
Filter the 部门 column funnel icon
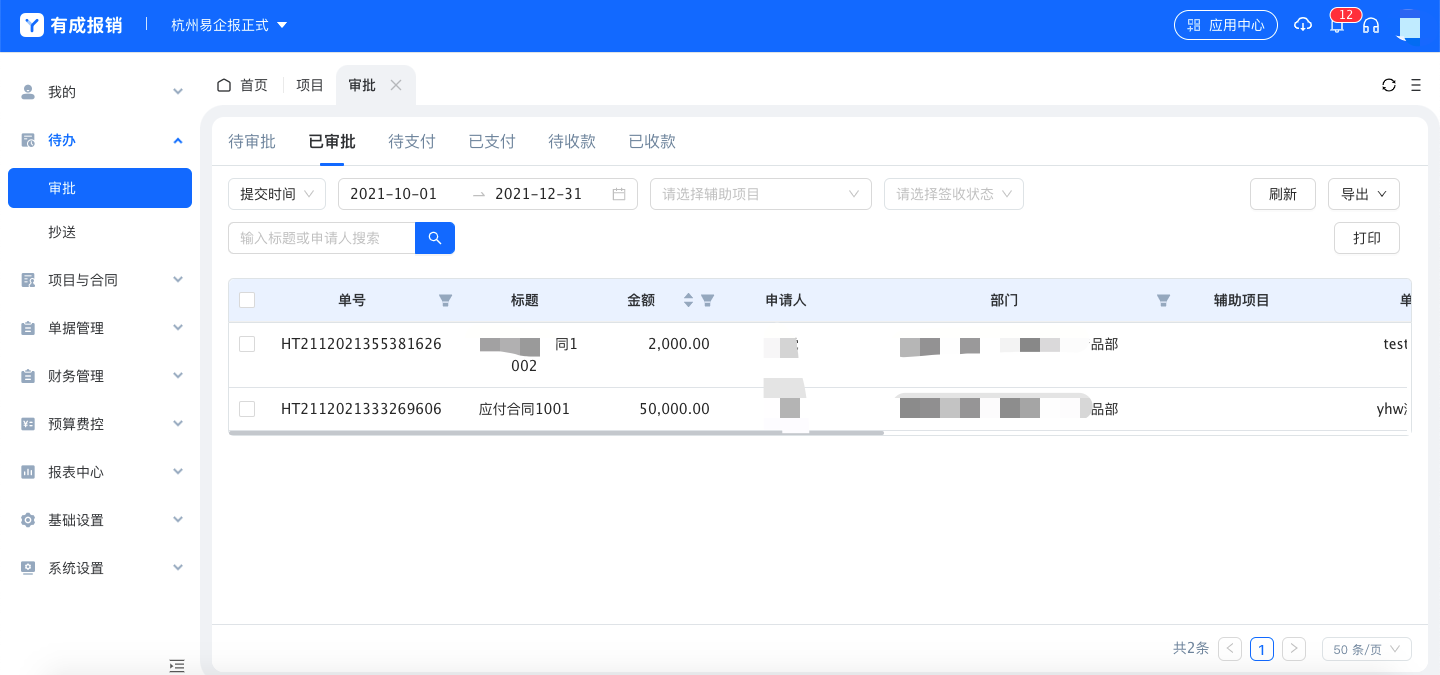click(1163, 300)
